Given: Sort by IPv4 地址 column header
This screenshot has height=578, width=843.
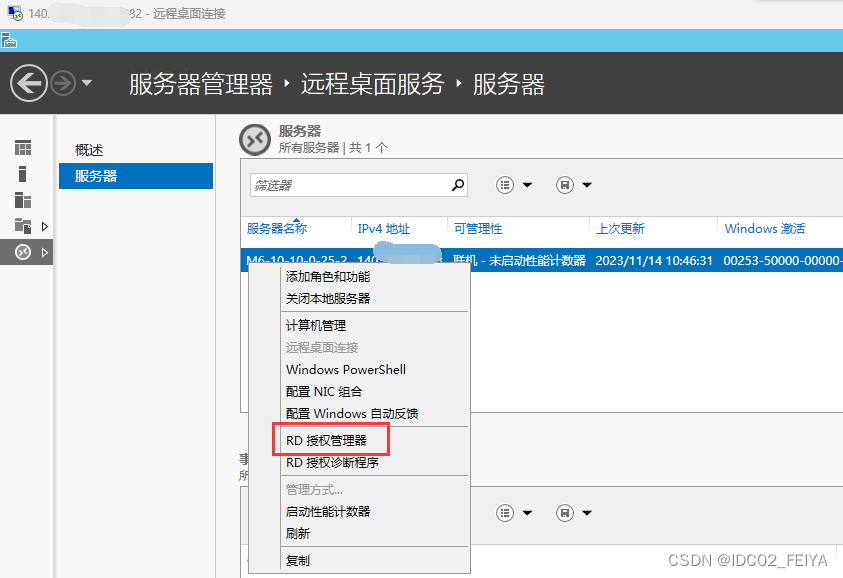Looking at the screenshot, I should 384,229.
